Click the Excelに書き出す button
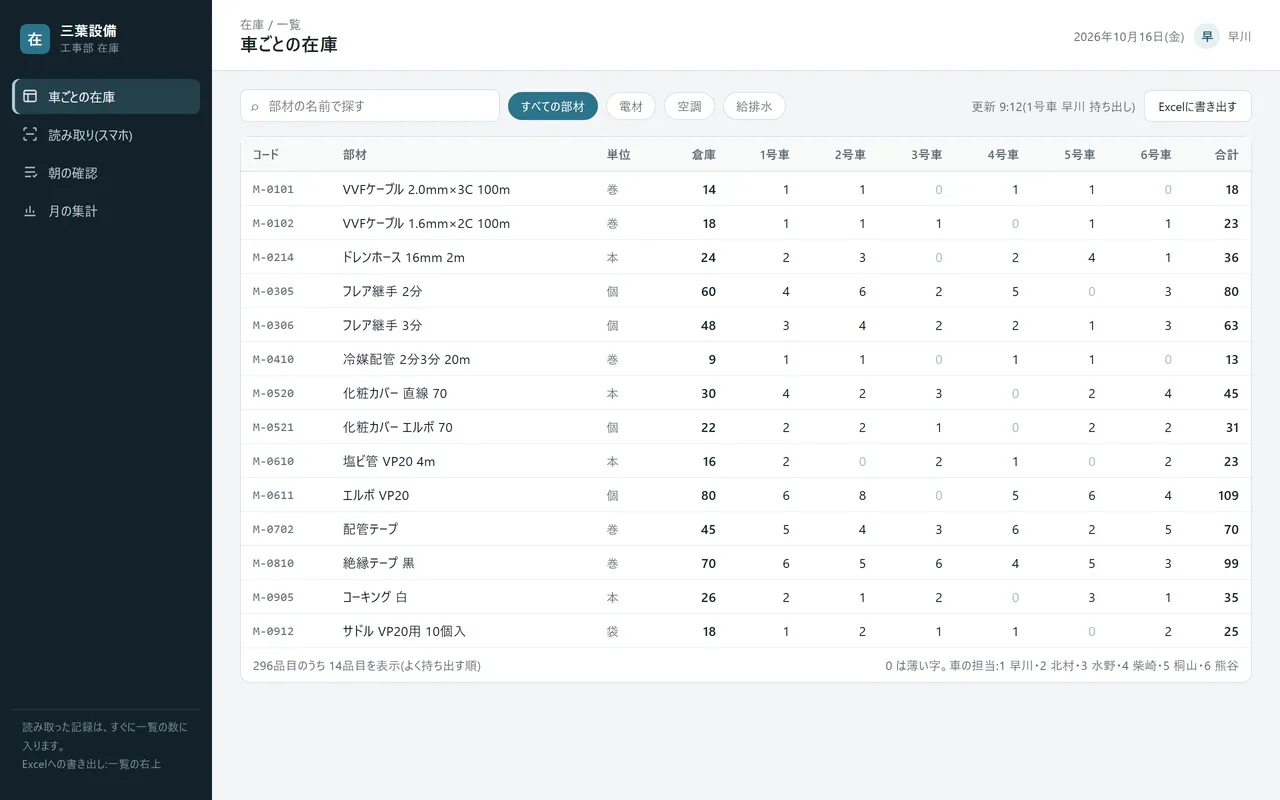This screenshot has height=800, width=1280. point(1197,106)
